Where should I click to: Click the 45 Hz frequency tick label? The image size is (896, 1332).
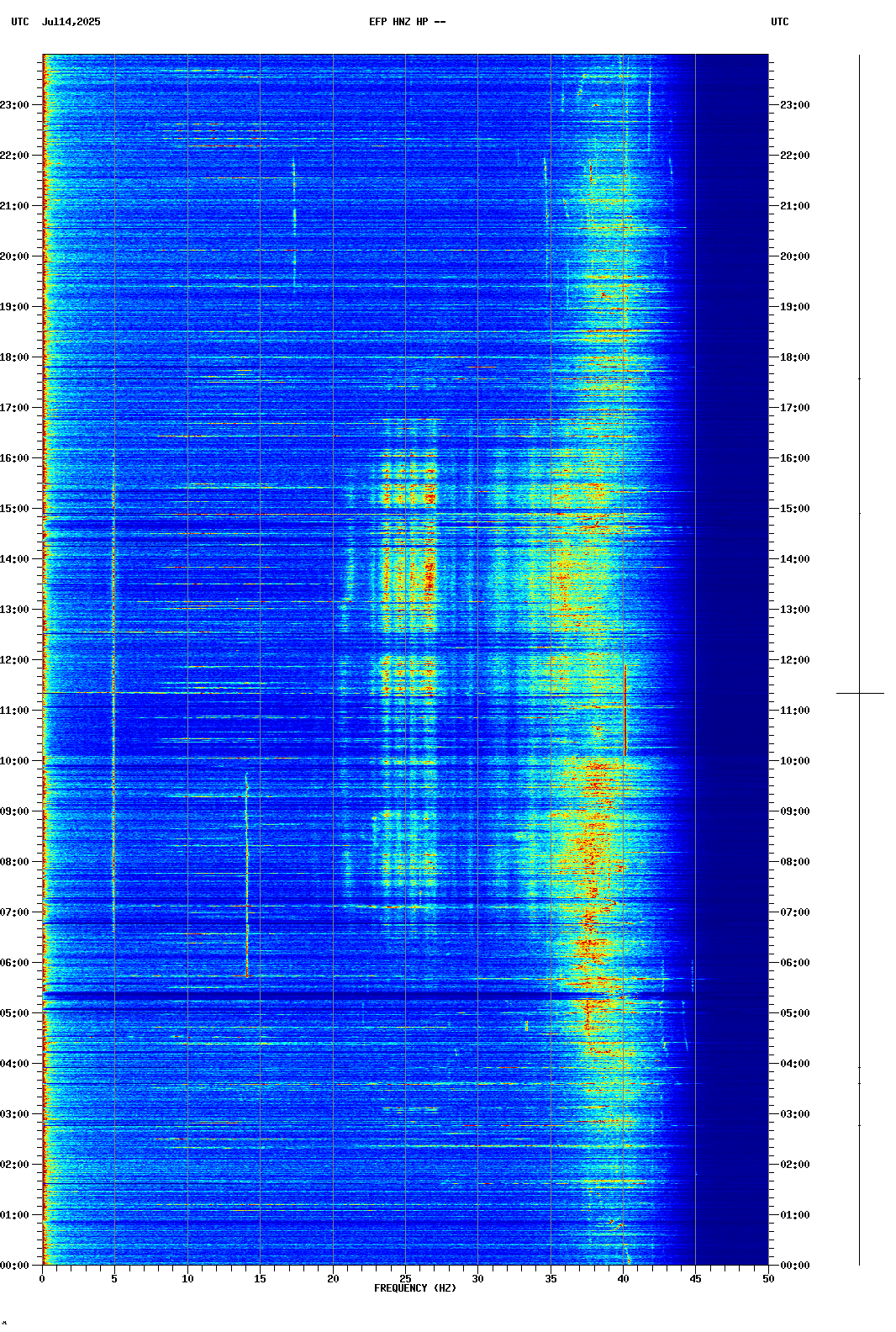(x=696, y=1279)
